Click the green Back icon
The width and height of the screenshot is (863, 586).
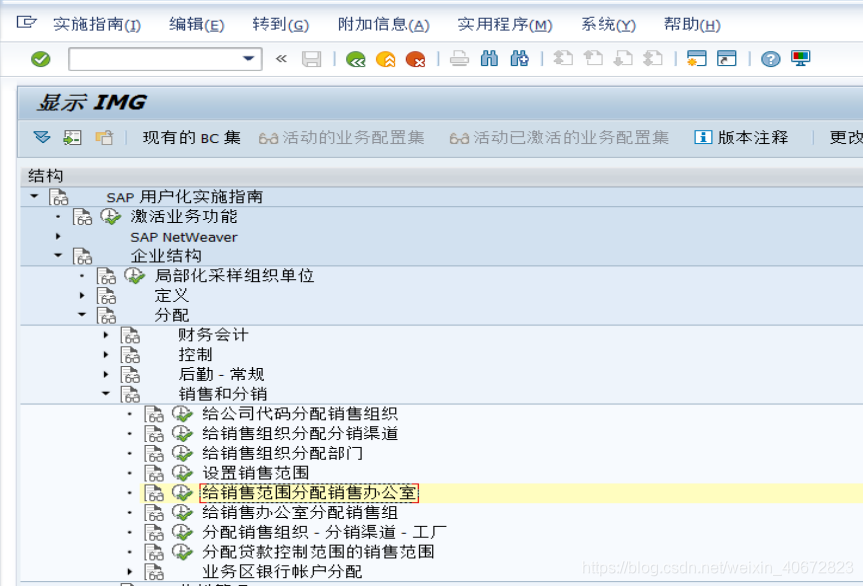click(x=356, y=59)
